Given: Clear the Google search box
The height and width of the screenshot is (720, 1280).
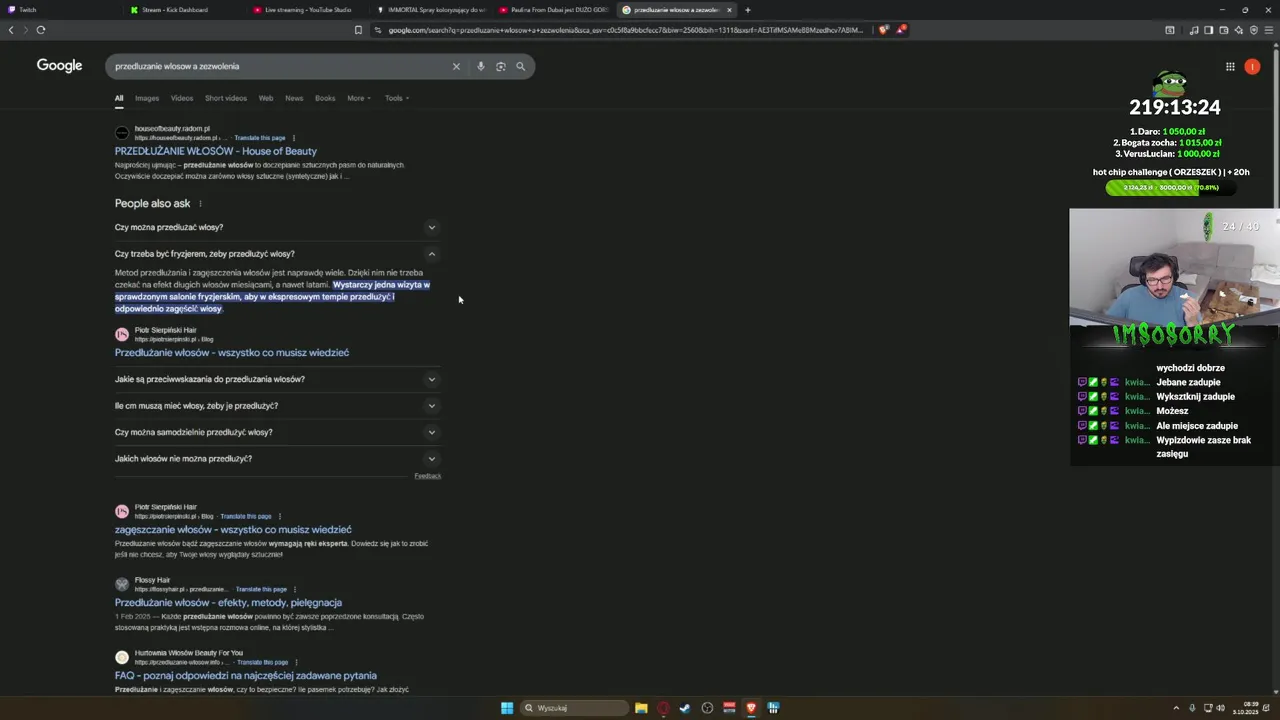Looking at the screenshot, I should pyautogui.click(x=456, y=66).
